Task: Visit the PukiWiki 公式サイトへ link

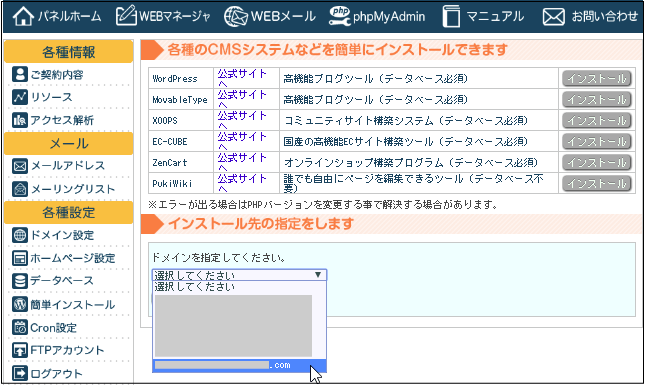Action: coord(242,183)
